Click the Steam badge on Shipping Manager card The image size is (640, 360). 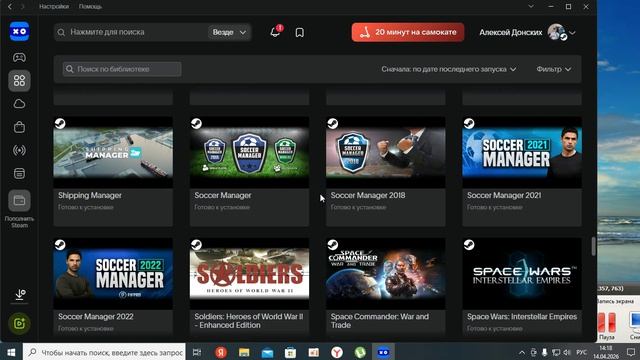pos(60,123)
